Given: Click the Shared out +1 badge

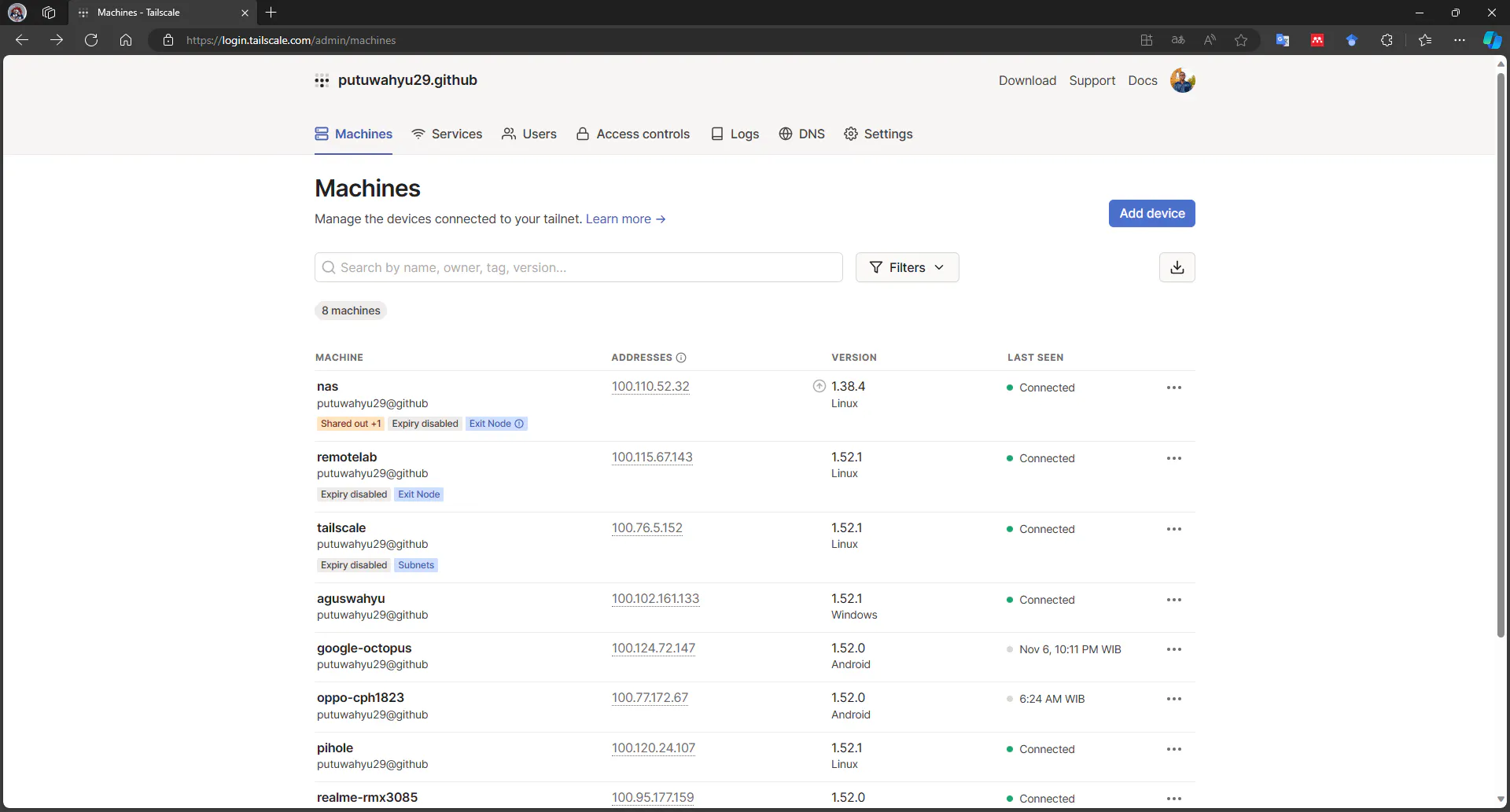Looking at the screenshot, I should click(351, 424).
